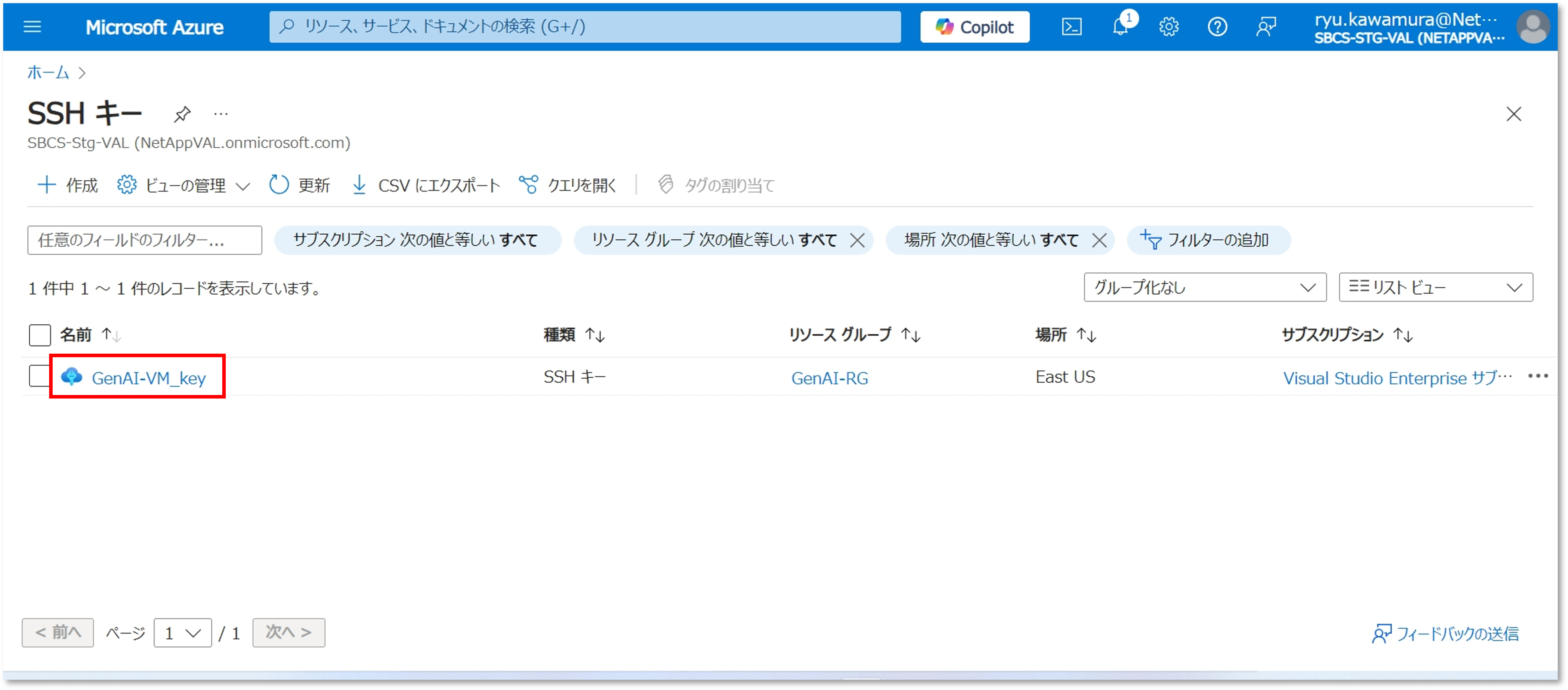The height and width of the screenshot is (690, 1568).
Task: Click the < 前へ page button
Action: point(58,633)
